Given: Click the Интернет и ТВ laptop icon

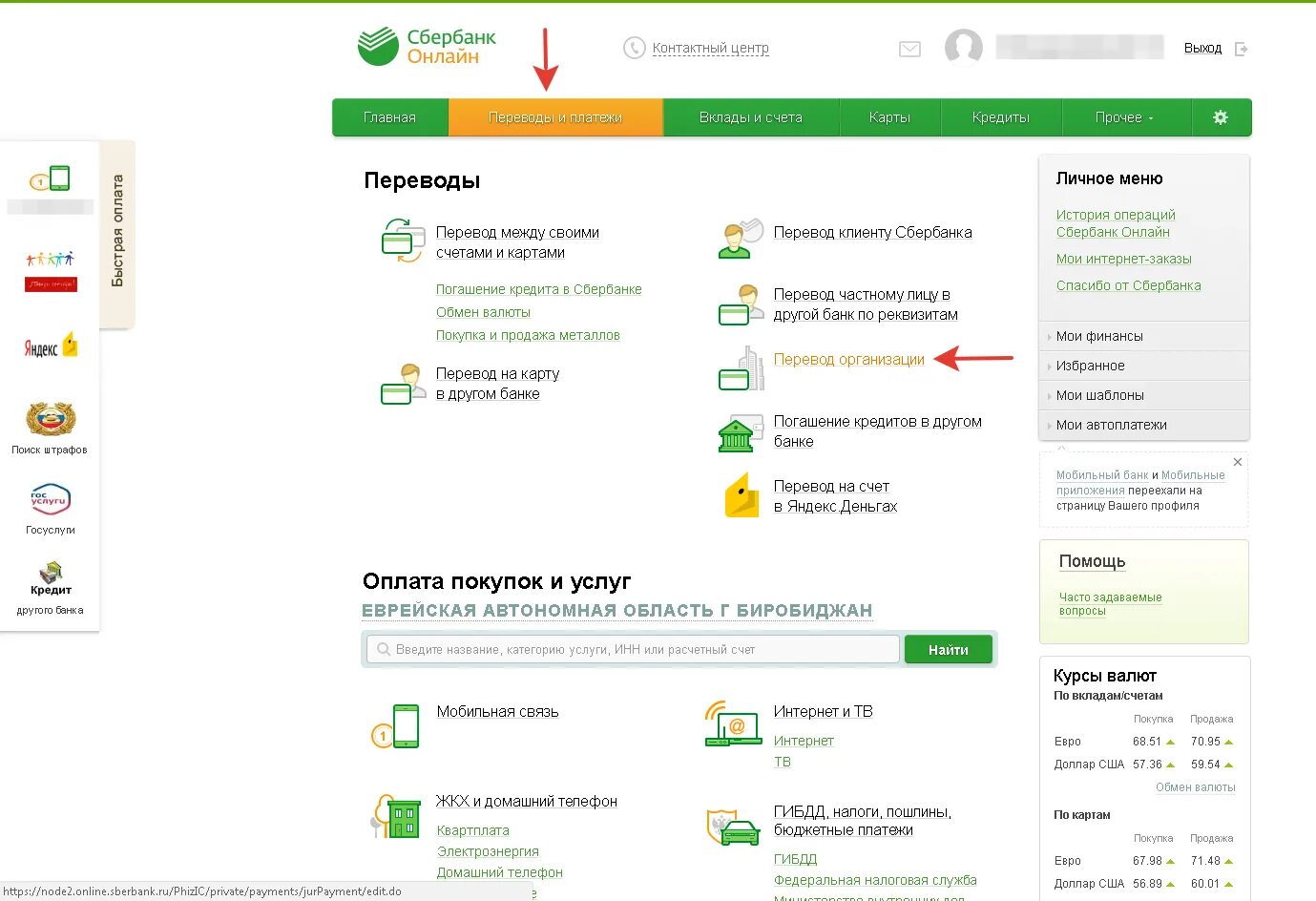Looking at the screenshot, I should [x=733, y=723].
